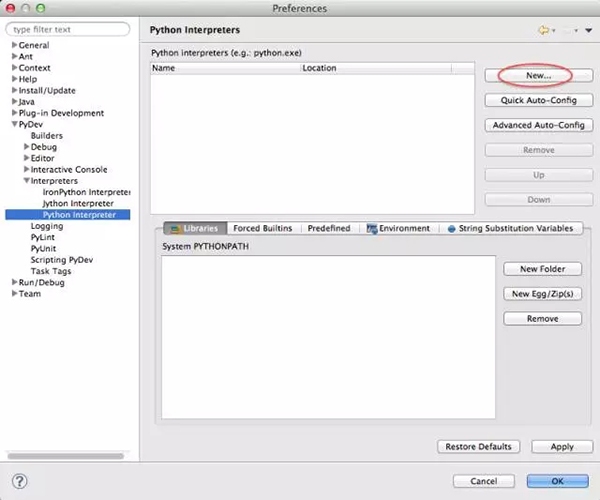This screenshot has height=500, width=600.
Task: Open the Environment tab
Action: point(398,228)
